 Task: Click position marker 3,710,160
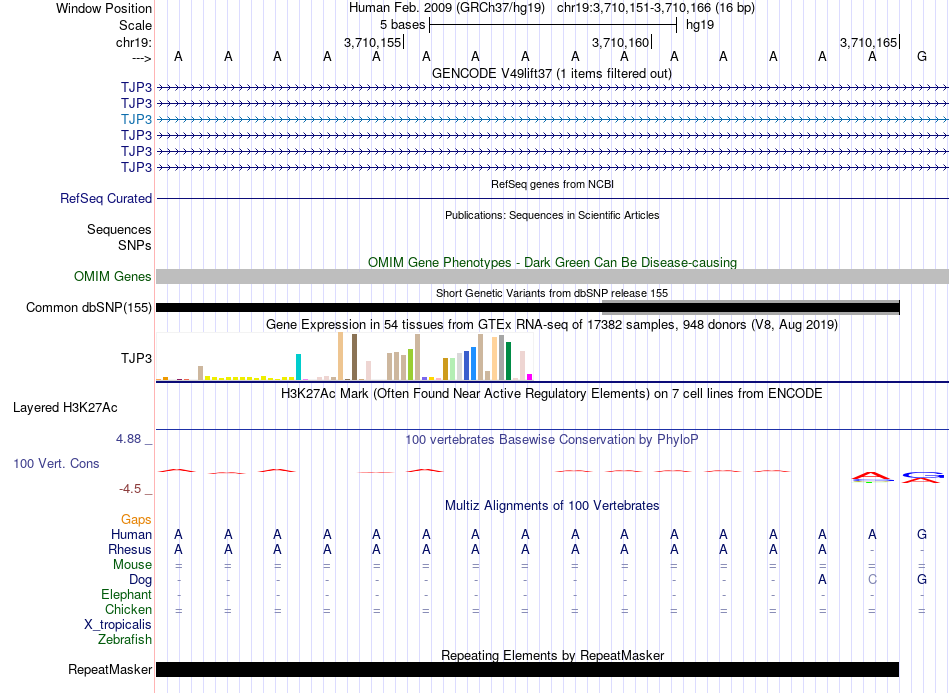pos(620,42)
